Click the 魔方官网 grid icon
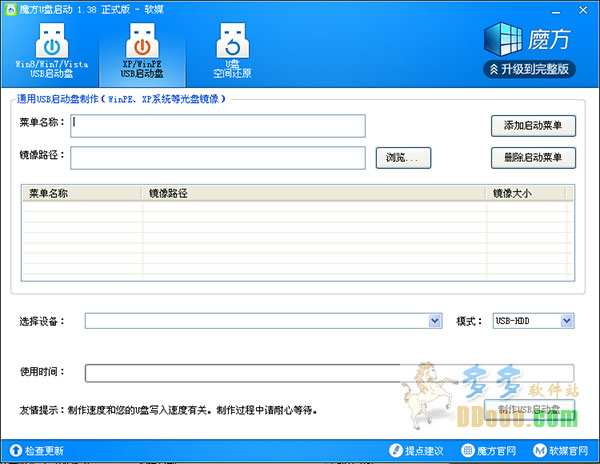 (x=468, y=451)
